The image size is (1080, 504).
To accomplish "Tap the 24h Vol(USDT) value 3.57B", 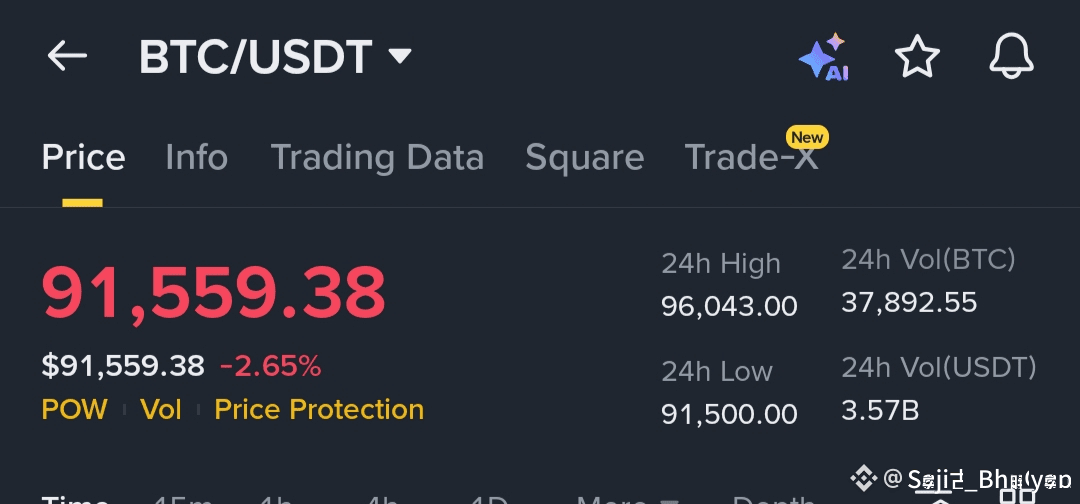I will click(879, 410).
